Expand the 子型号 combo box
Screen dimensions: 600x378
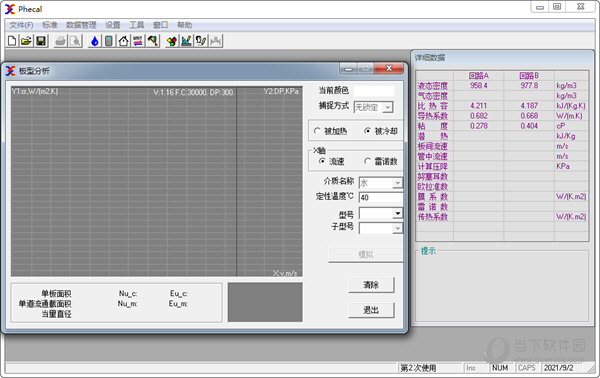point(398,228)
